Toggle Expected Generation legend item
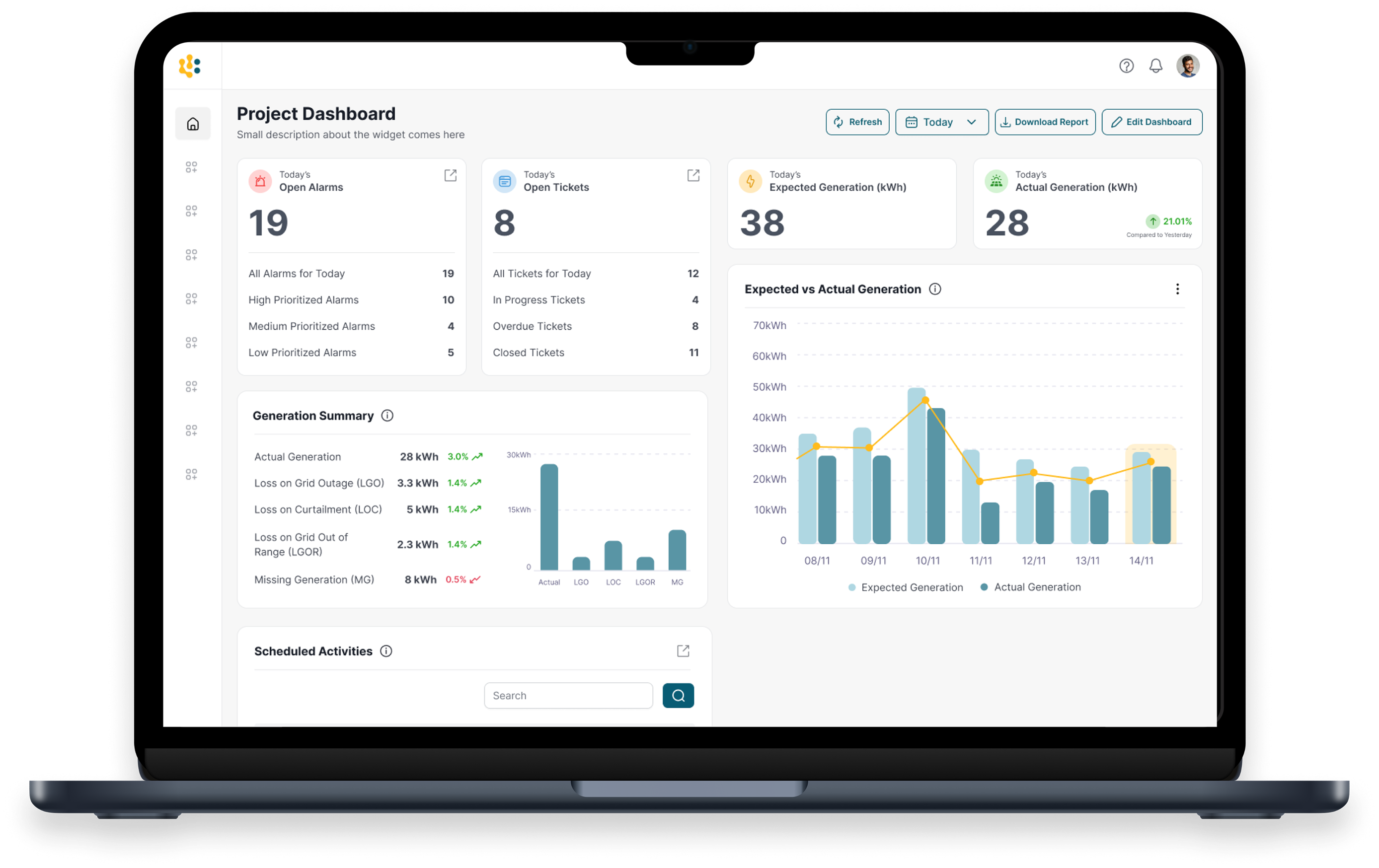The image size is (1379, 868). pyautogui.click(x=906, y=587)
